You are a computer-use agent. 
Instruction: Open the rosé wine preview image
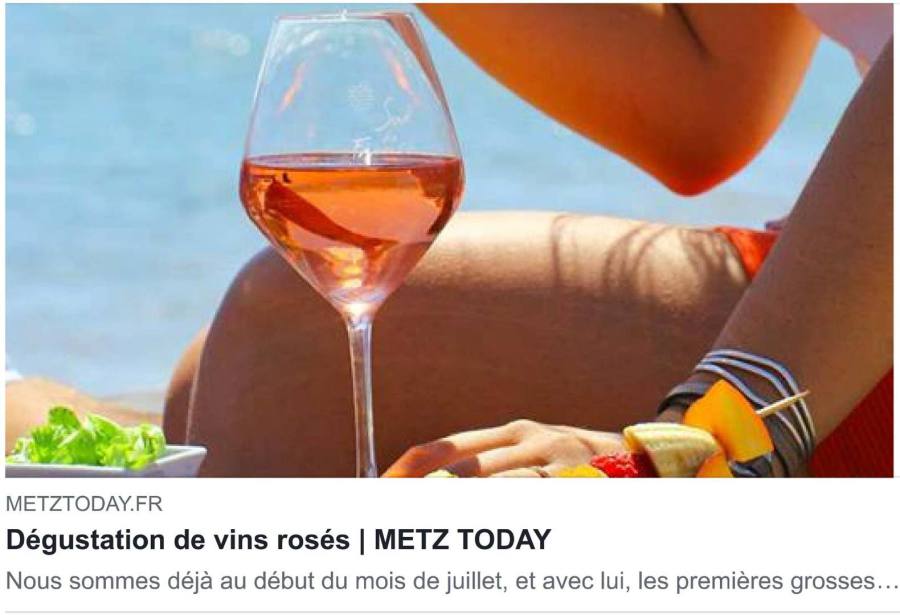pos(450,240)
